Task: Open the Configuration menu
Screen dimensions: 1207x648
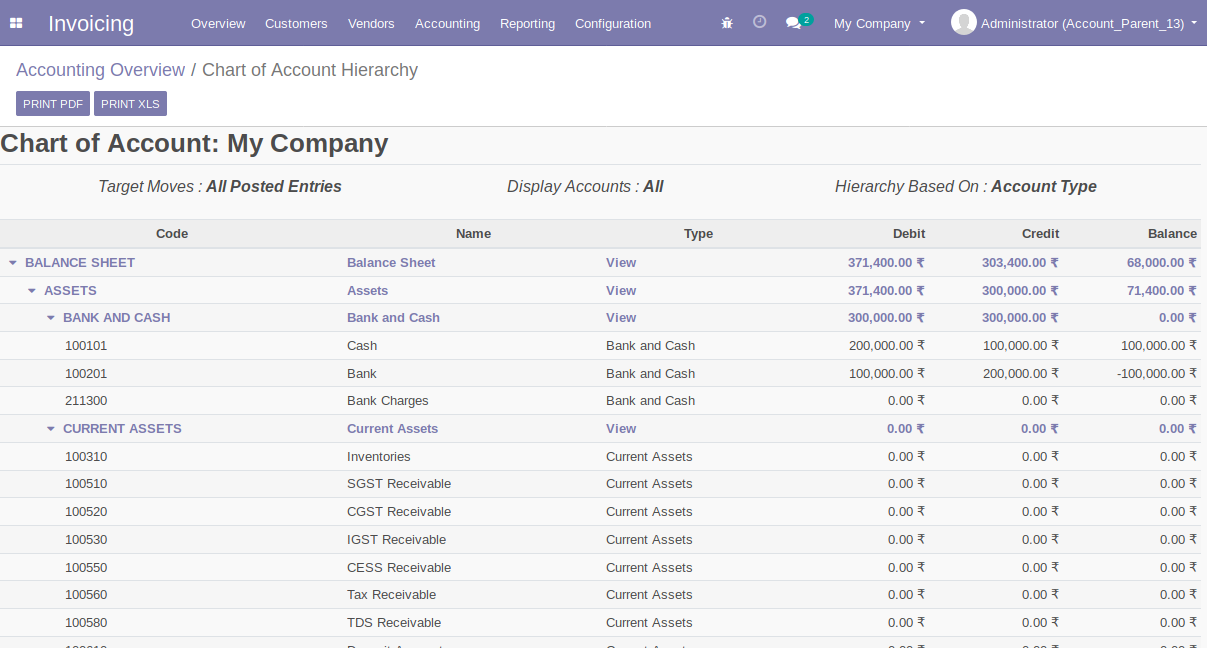Action: pos(613,23)
